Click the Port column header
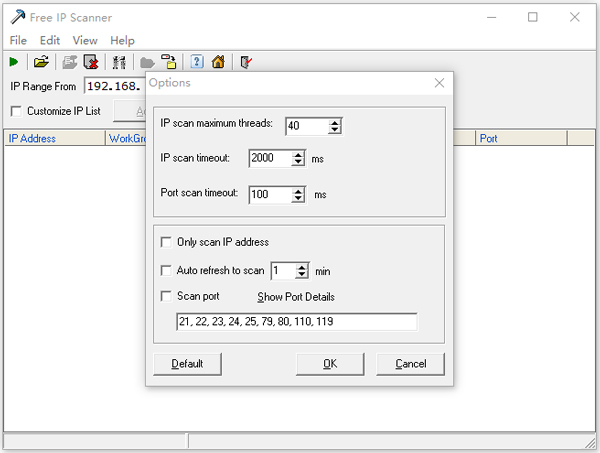 (x=521, y=138)
